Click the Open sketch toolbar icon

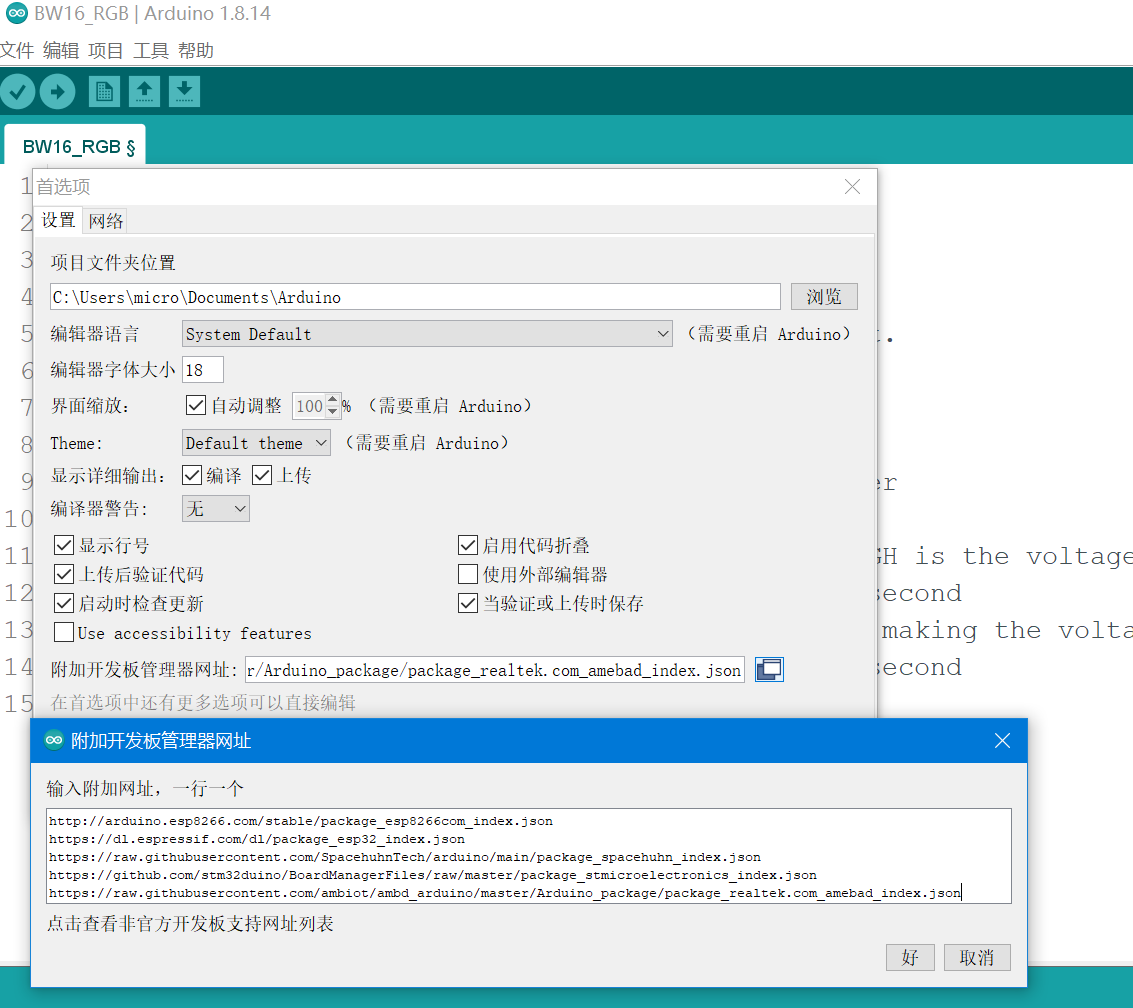pos(144,91)
